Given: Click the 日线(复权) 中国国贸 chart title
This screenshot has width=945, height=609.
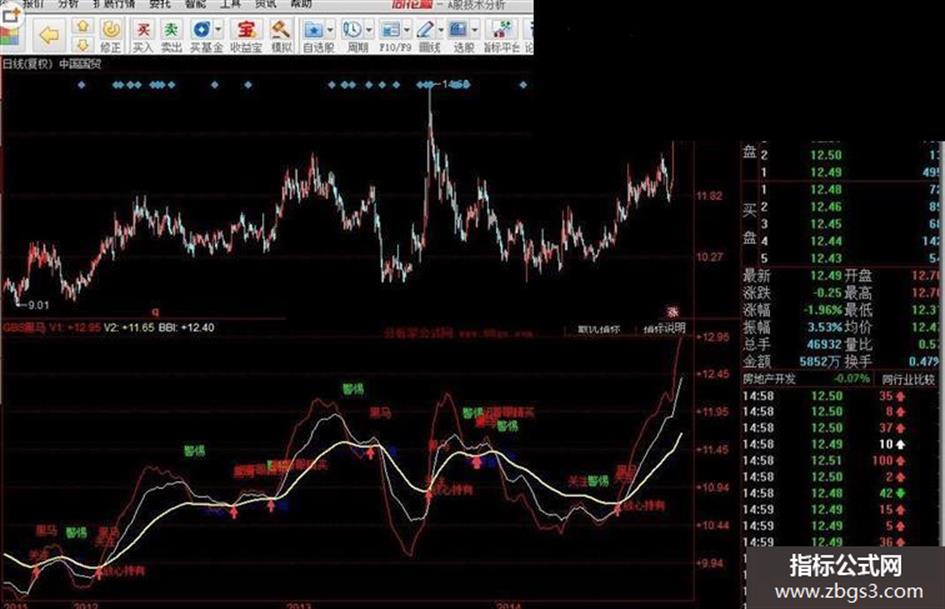Looking at the screenshot, I should click(x=52, y=63).
